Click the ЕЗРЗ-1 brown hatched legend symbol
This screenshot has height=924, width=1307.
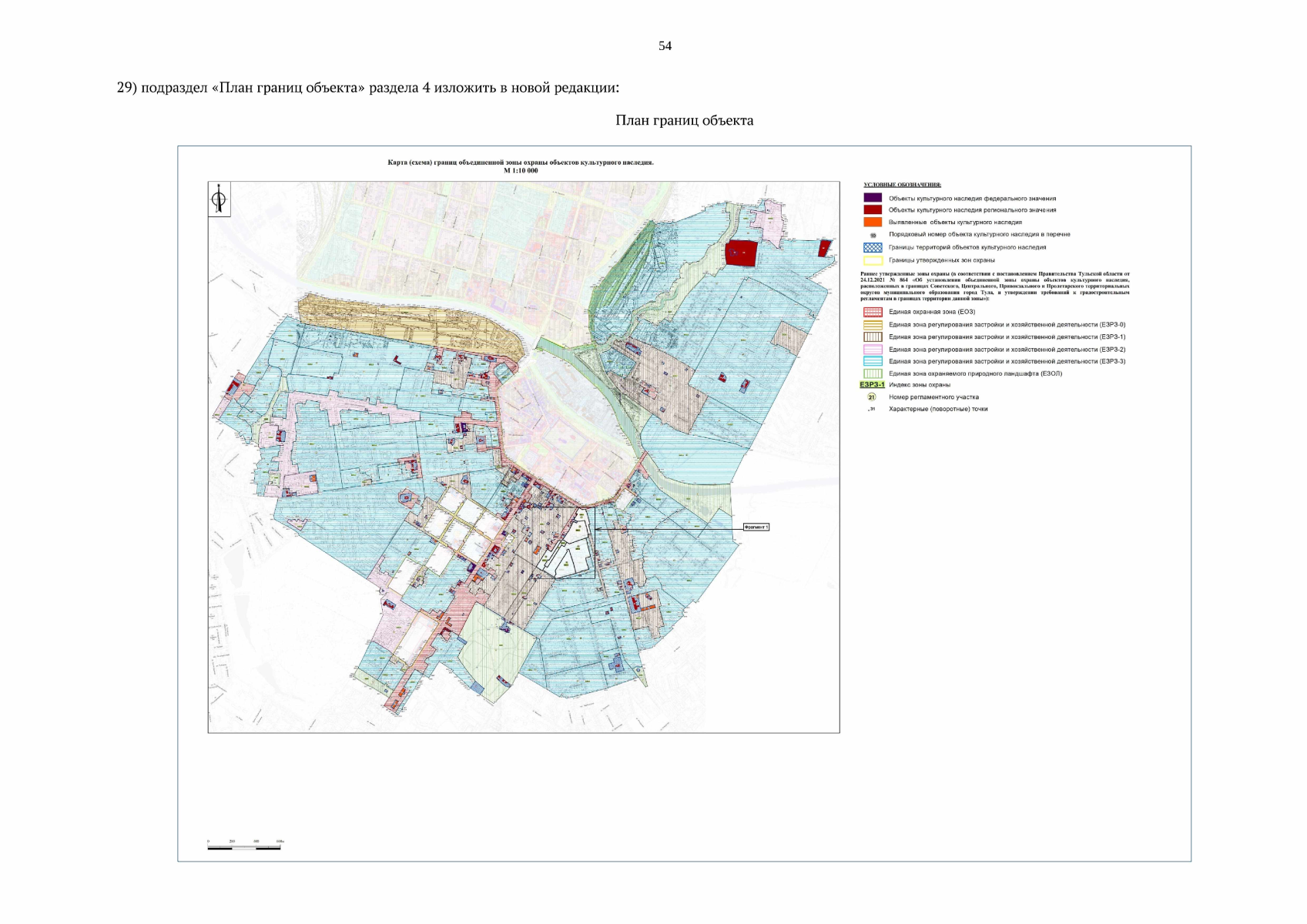873,336
